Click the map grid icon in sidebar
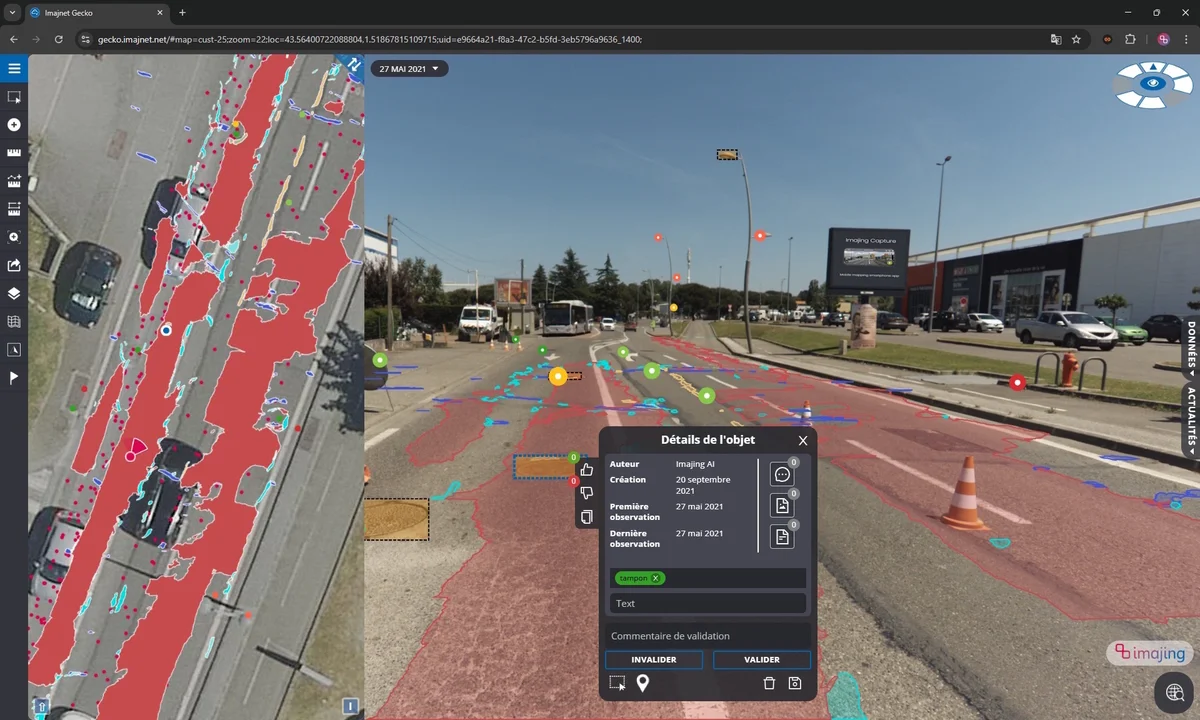 coord(14,322)
